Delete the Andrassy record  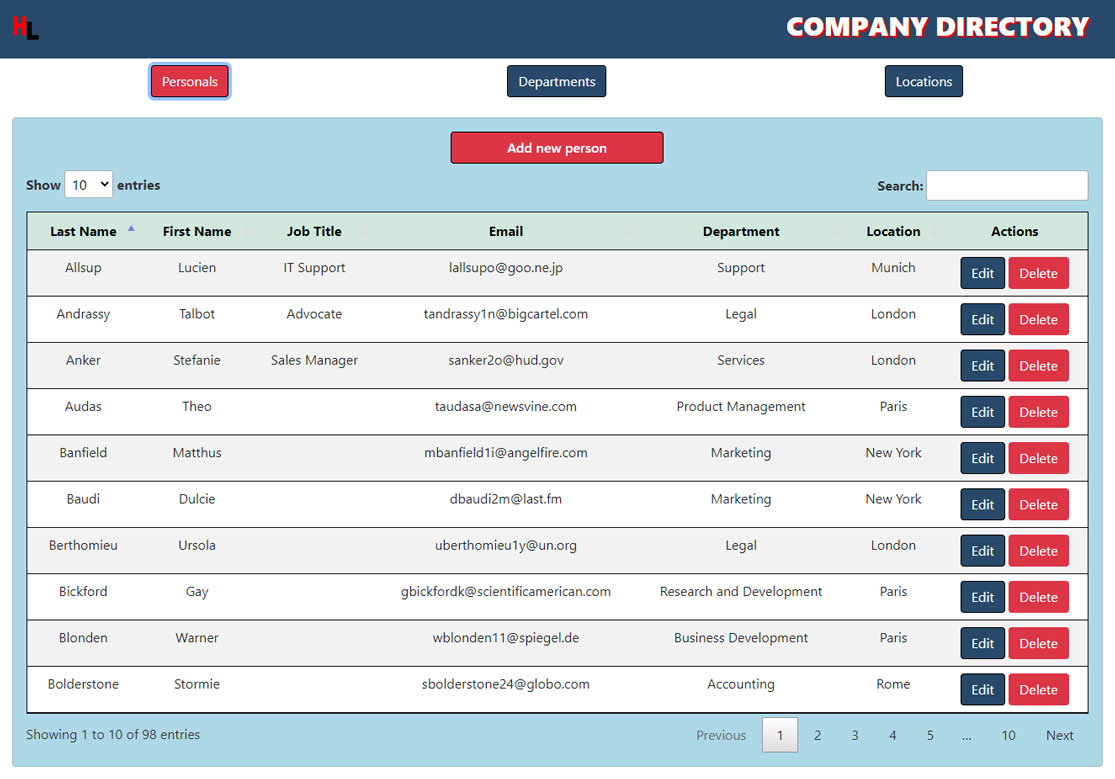point(1038,319)
